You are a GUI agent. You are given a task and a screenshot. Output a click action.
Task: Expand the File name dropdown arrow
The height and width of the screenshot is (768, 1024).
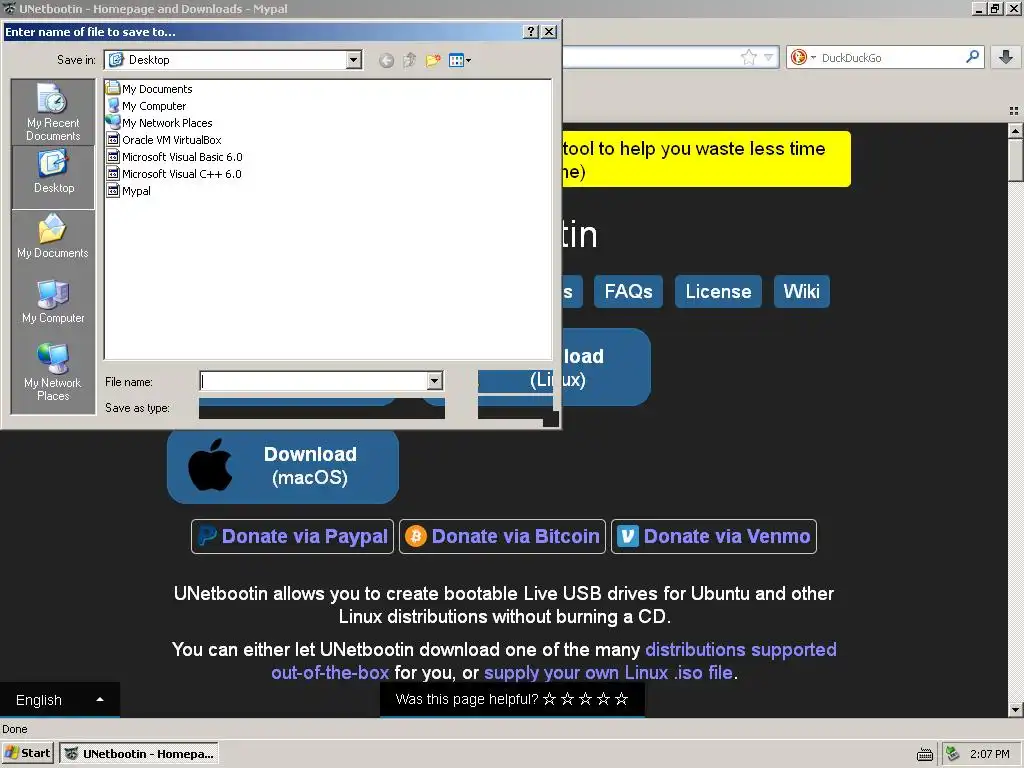[x=434, y=381]
